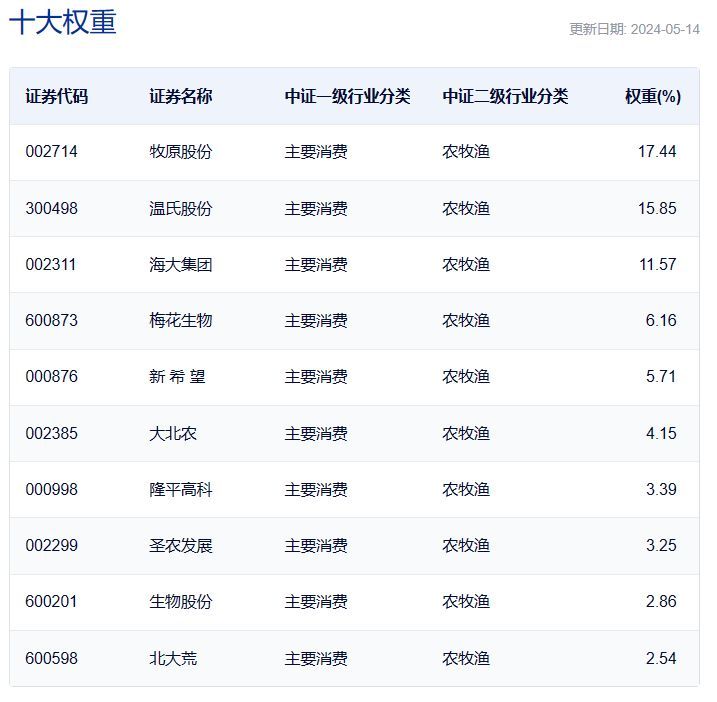The width and height of the screenshot is (717, 702).
Task: Select stock code 002385
Action: pos(52,433)
